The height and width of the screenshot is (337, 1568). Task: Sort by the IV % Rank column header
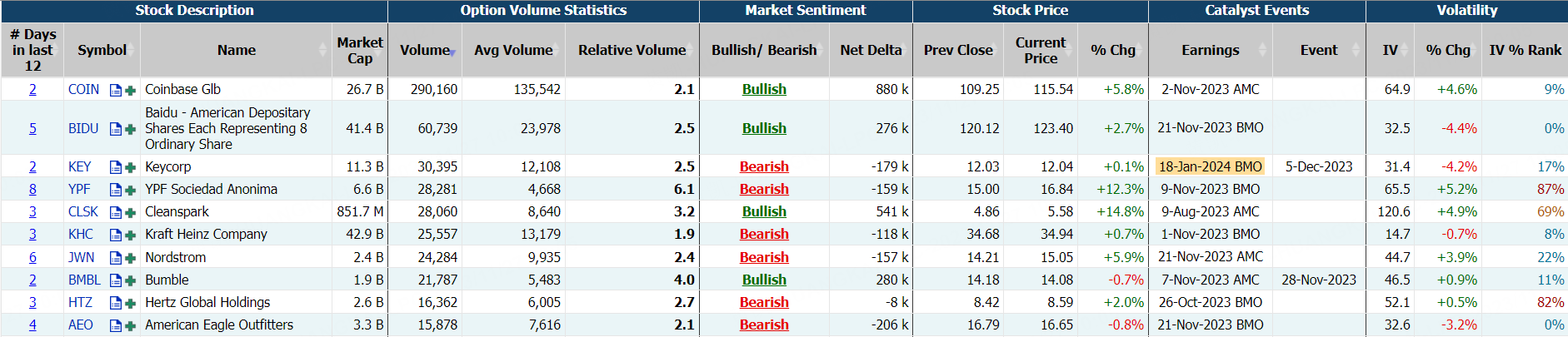pyautogui.click(x=1526, y=50)
